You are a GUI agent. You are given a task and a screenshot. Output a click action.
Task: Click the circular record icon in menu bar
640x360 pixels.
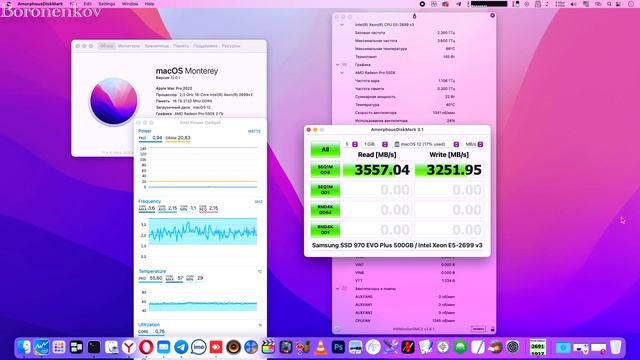click(x=422, y=4)
